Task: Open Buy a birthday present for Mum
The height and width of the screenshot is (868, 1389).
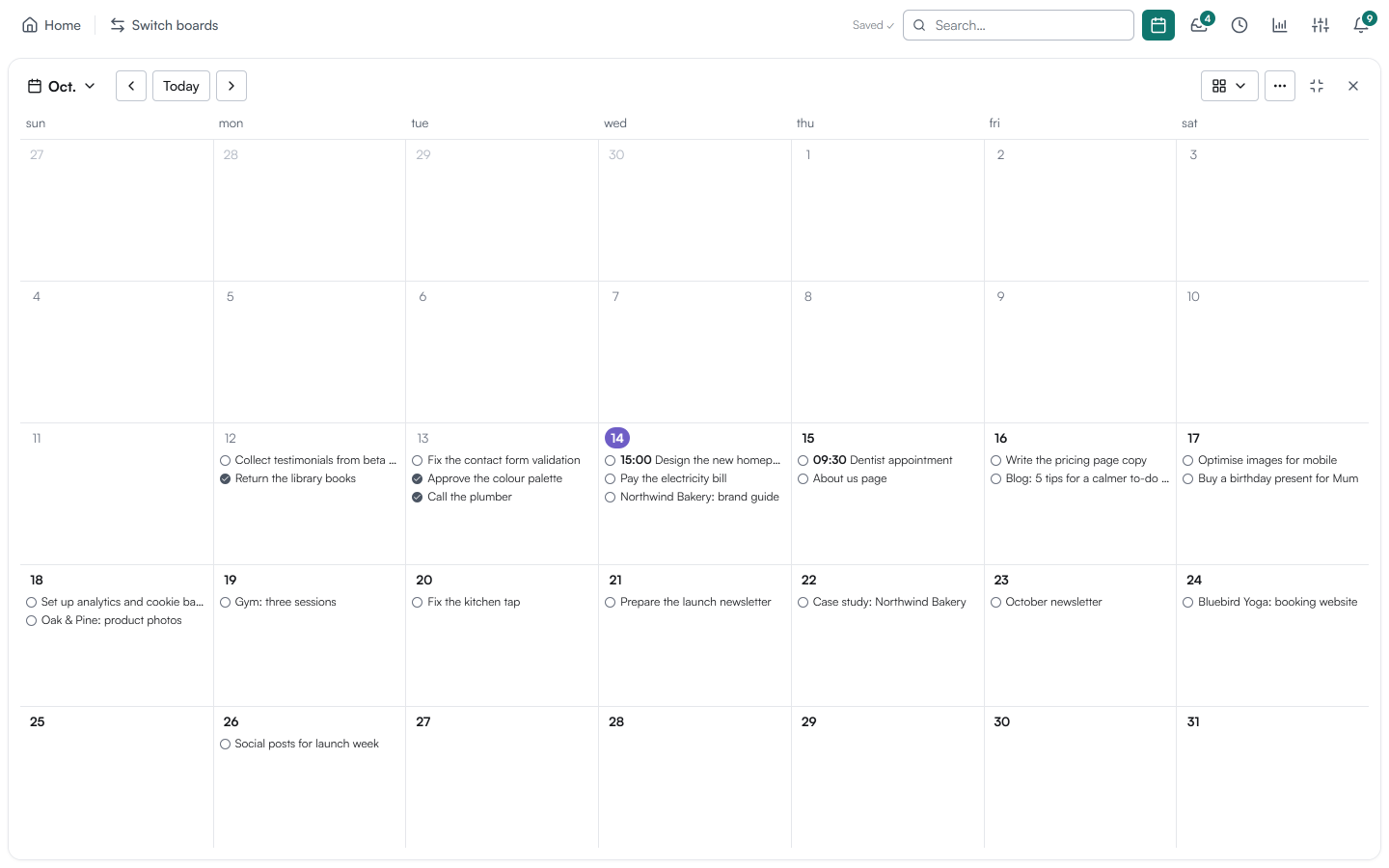Action: coord(1278,478)
